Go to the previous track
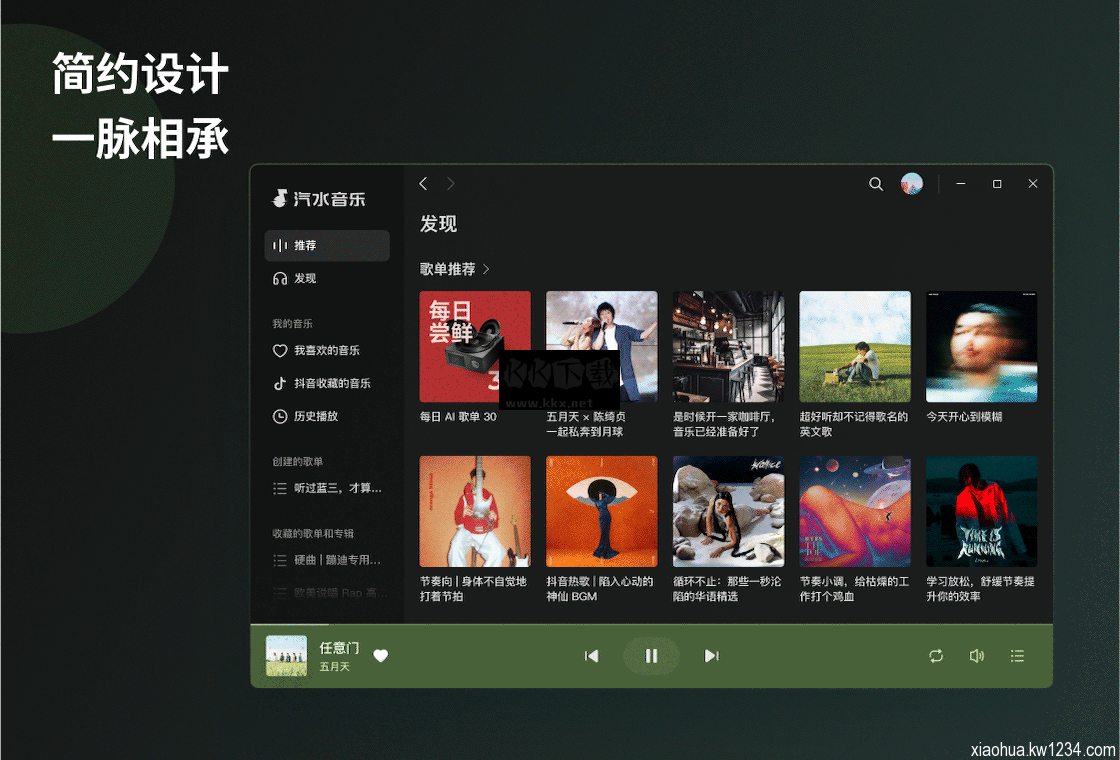Viewport: 1120px width, 760px height. (591, 656)
